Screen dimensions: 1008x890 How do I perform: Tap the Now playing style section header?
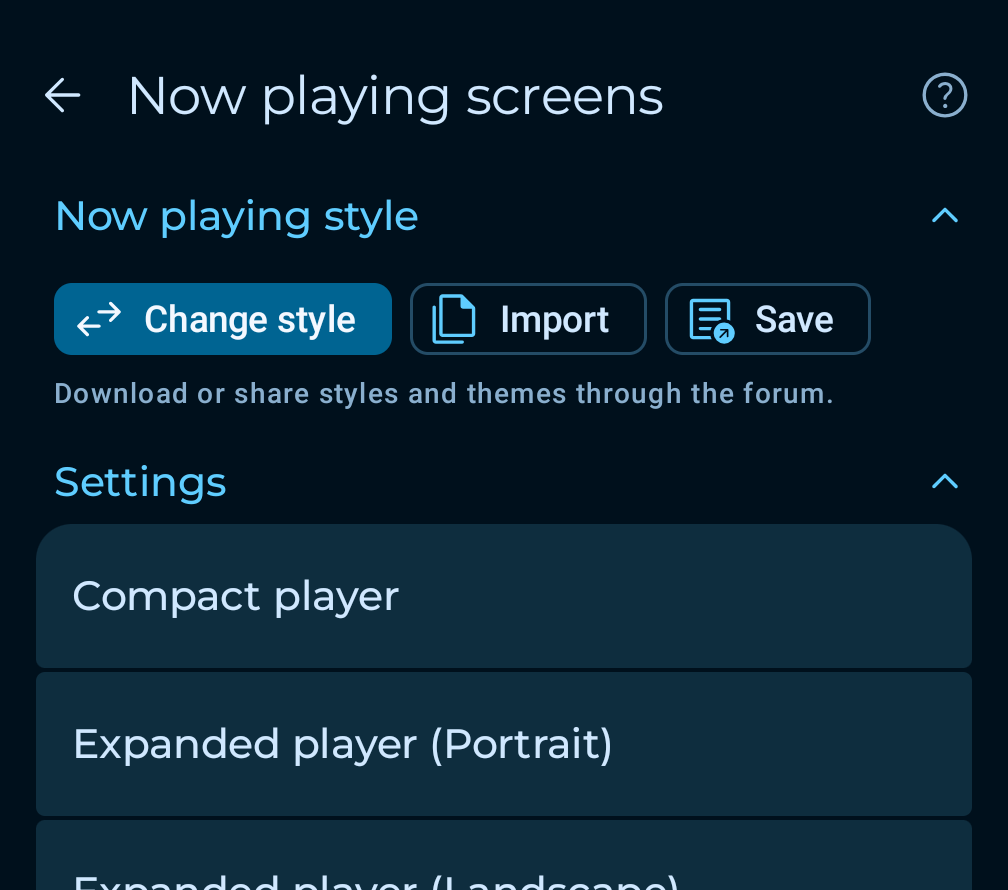point(236,216)
